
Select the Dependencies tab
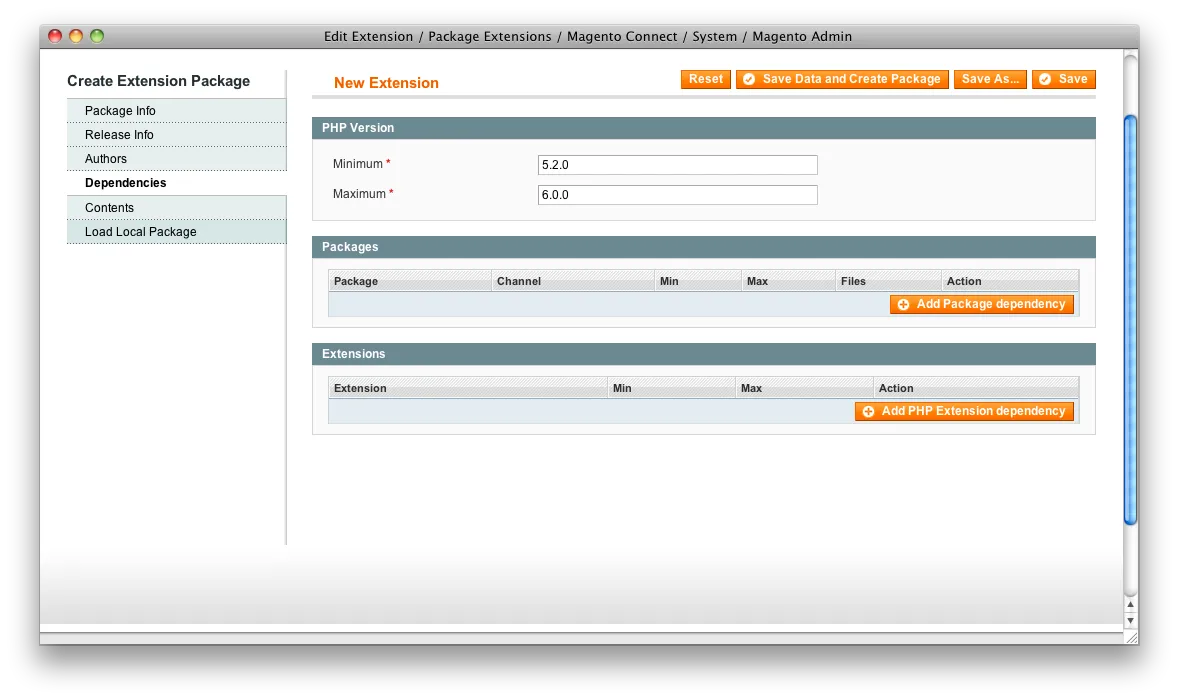pyautogui.click(x=126, y=183)
